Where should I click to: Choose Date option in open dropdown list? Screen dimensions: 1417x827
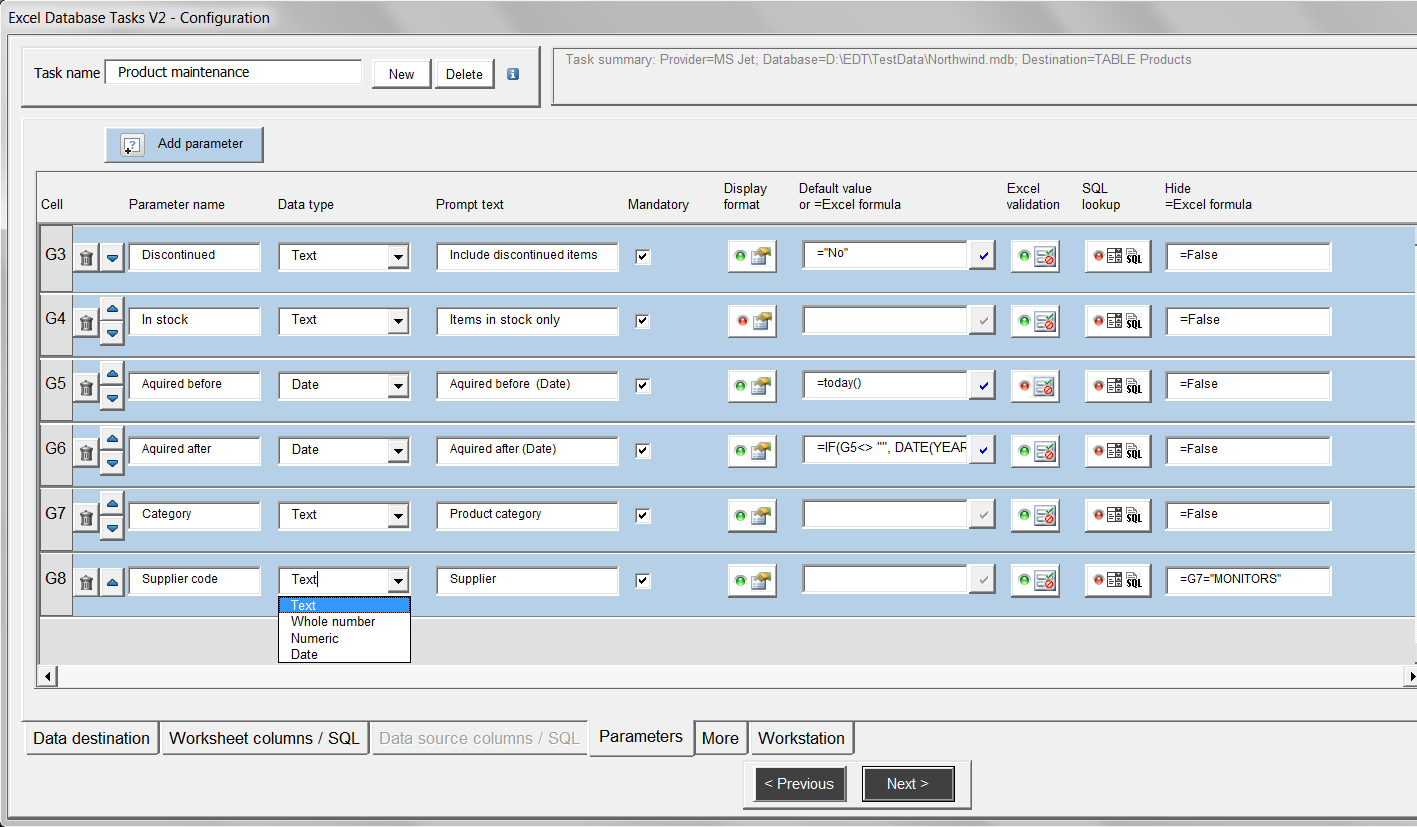[x=344, y=654]
